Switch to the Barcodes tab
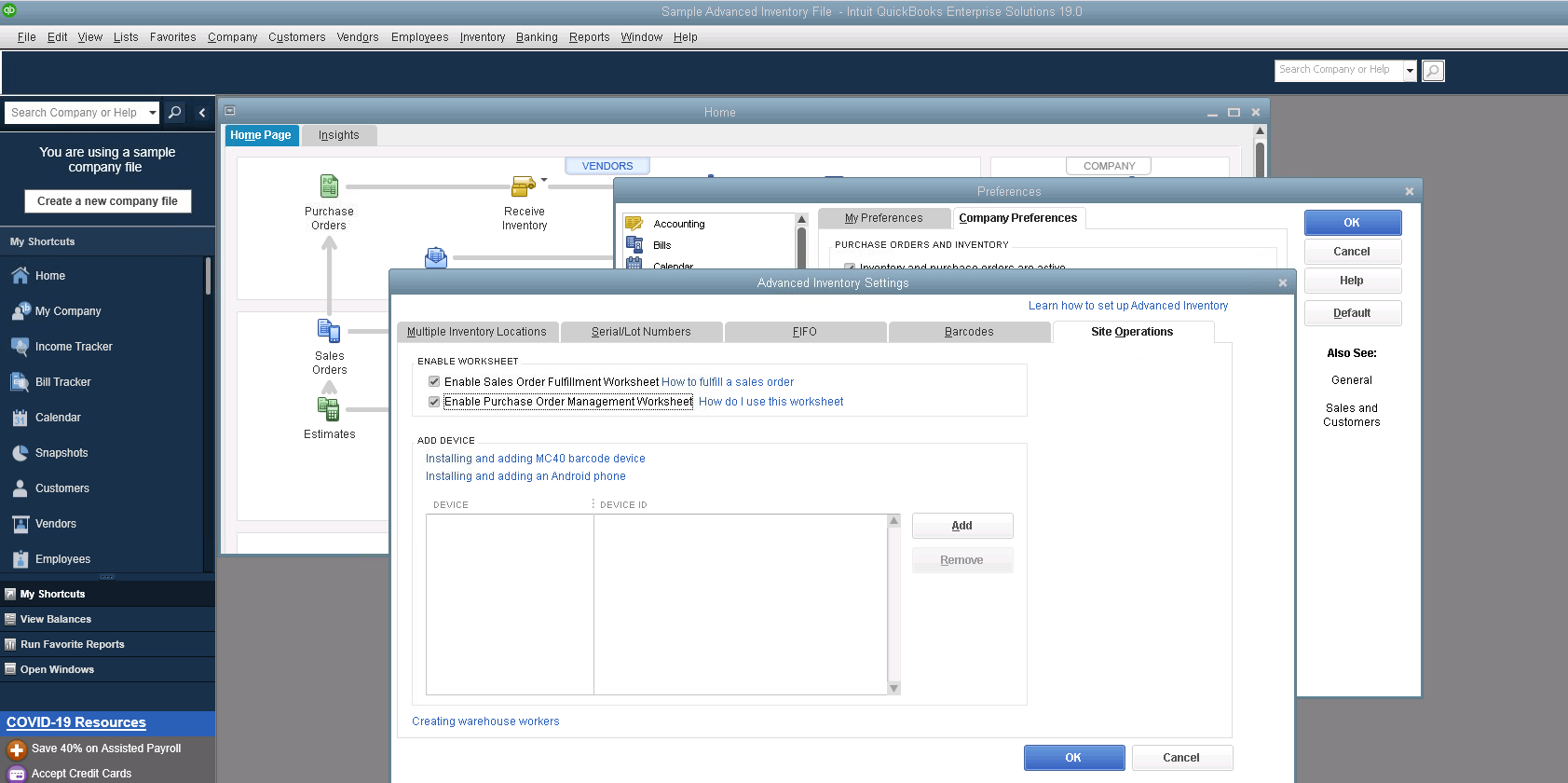 coord(969,332)
